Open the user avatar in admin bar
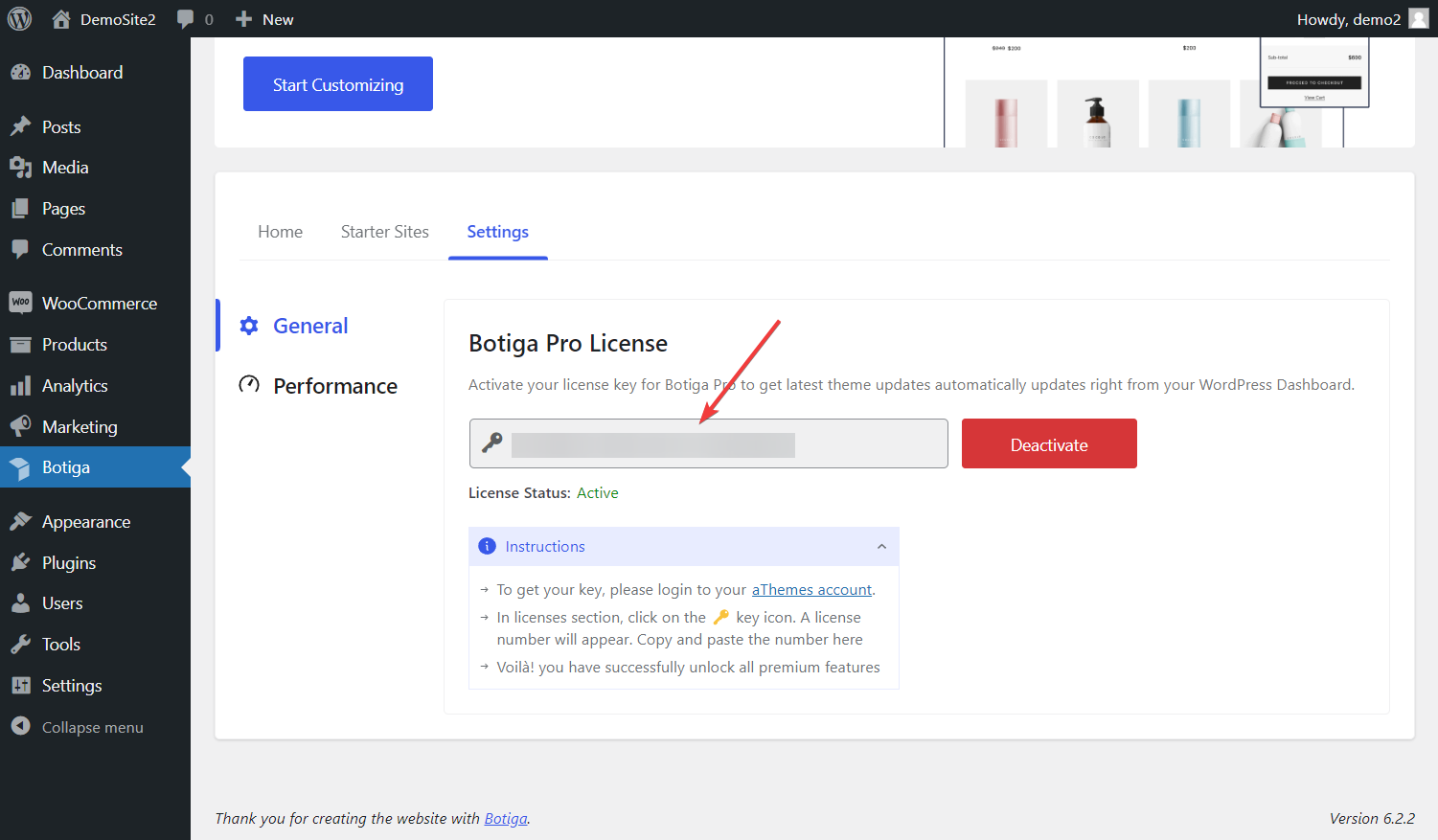 point(1419,19)
